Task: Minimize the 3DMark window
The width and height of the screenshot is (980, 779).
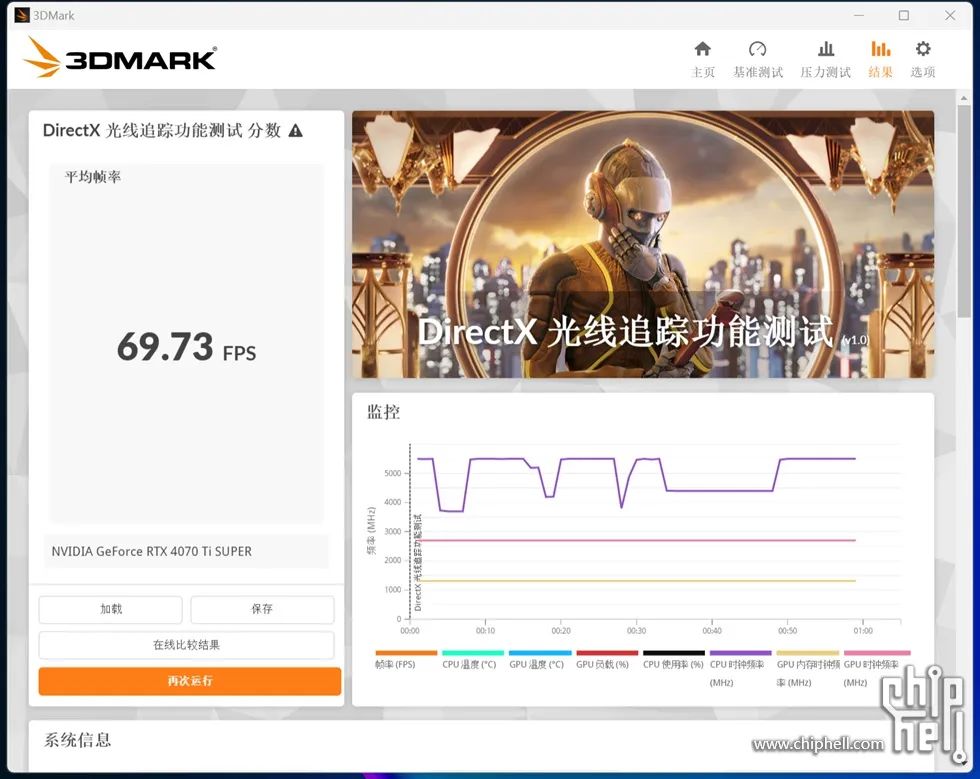Action: 859,15
